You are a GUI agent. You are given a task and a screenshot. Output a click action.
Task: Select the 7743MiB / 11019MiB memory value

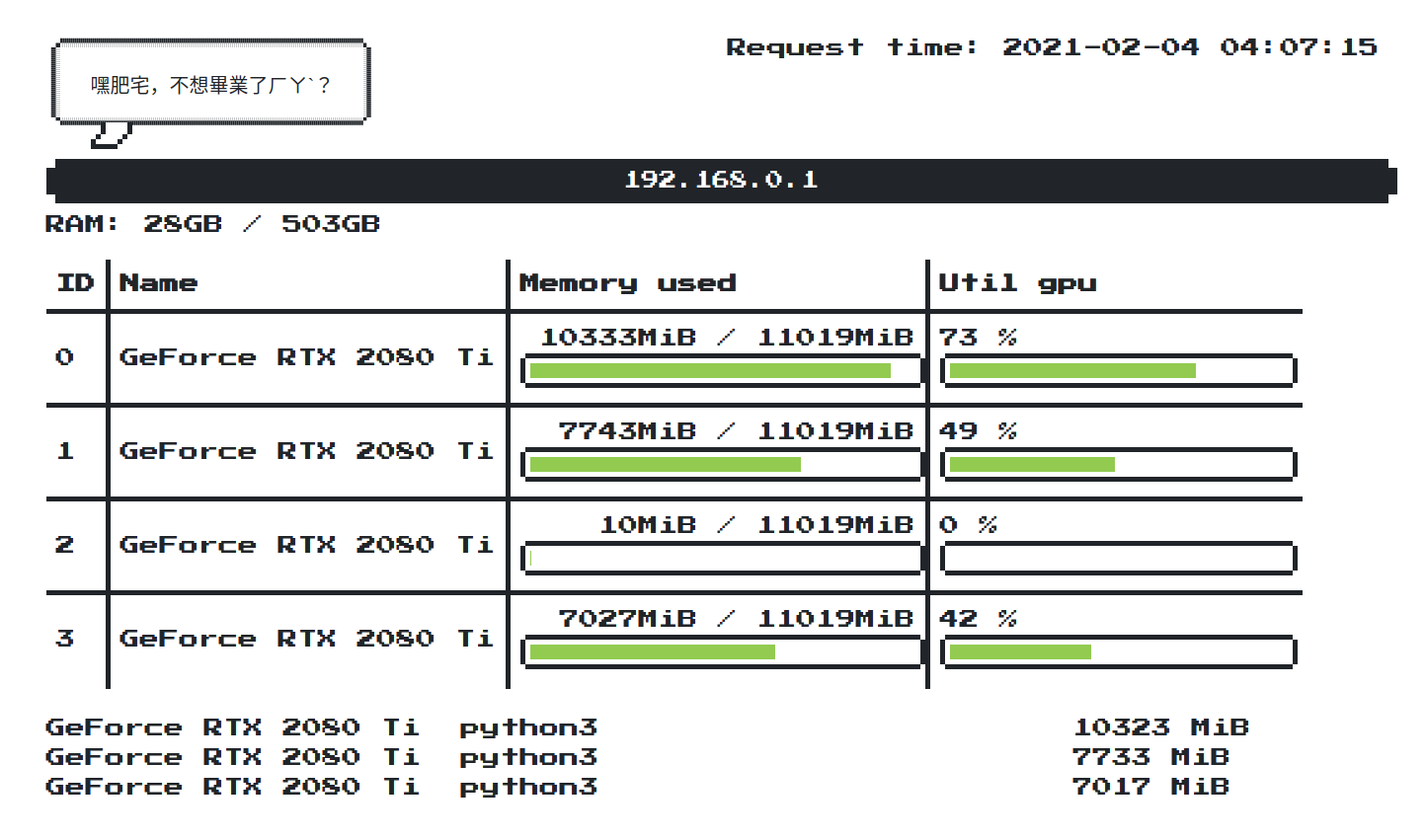pos(737,431)
